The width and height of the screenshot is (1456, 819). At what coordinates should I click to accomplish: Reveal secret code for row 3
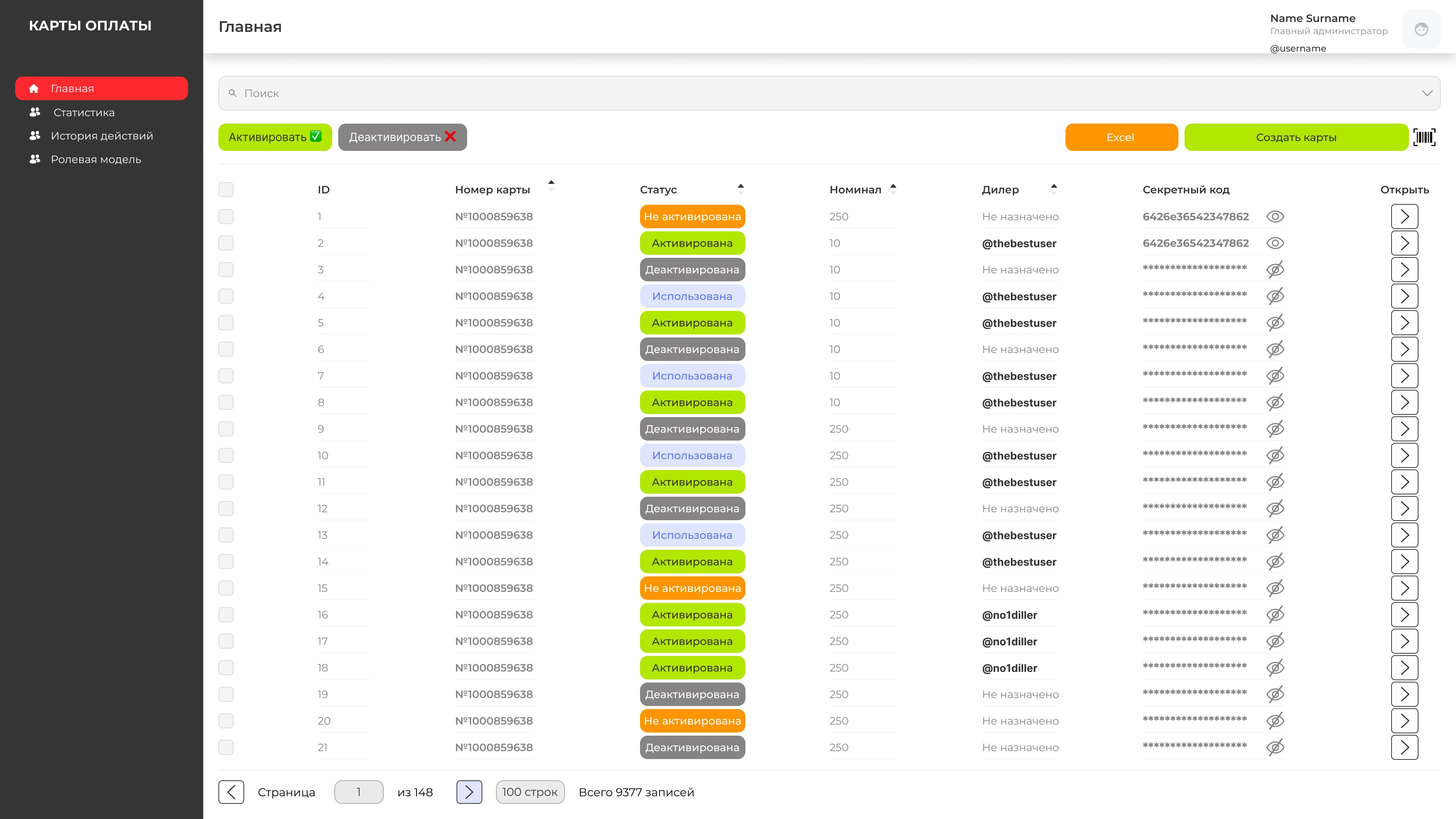[1275, 270]
